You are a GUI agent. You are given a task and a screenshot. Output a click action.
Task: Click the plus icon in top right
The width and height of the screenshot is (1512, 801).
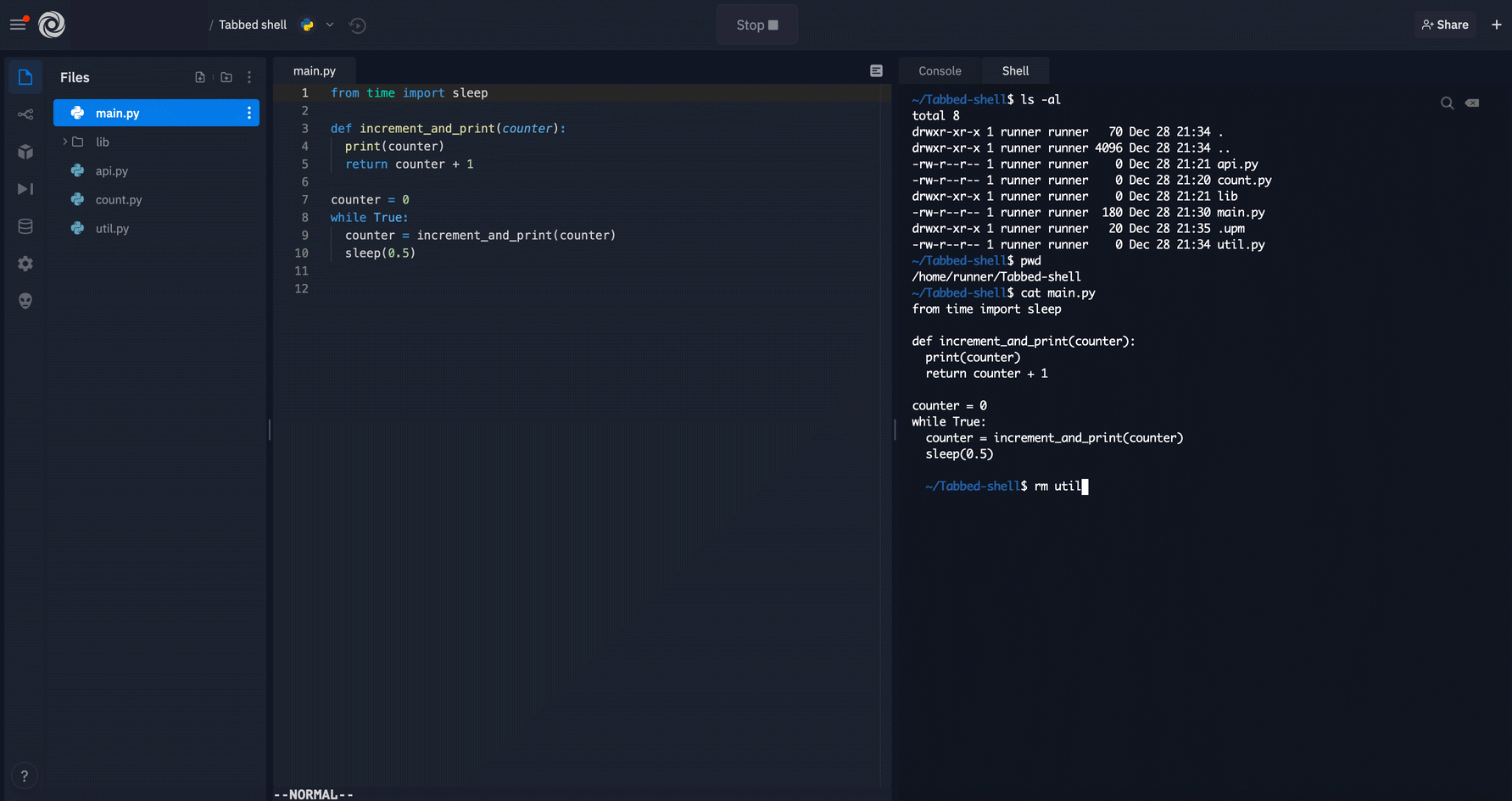[x=1497, y=25]
